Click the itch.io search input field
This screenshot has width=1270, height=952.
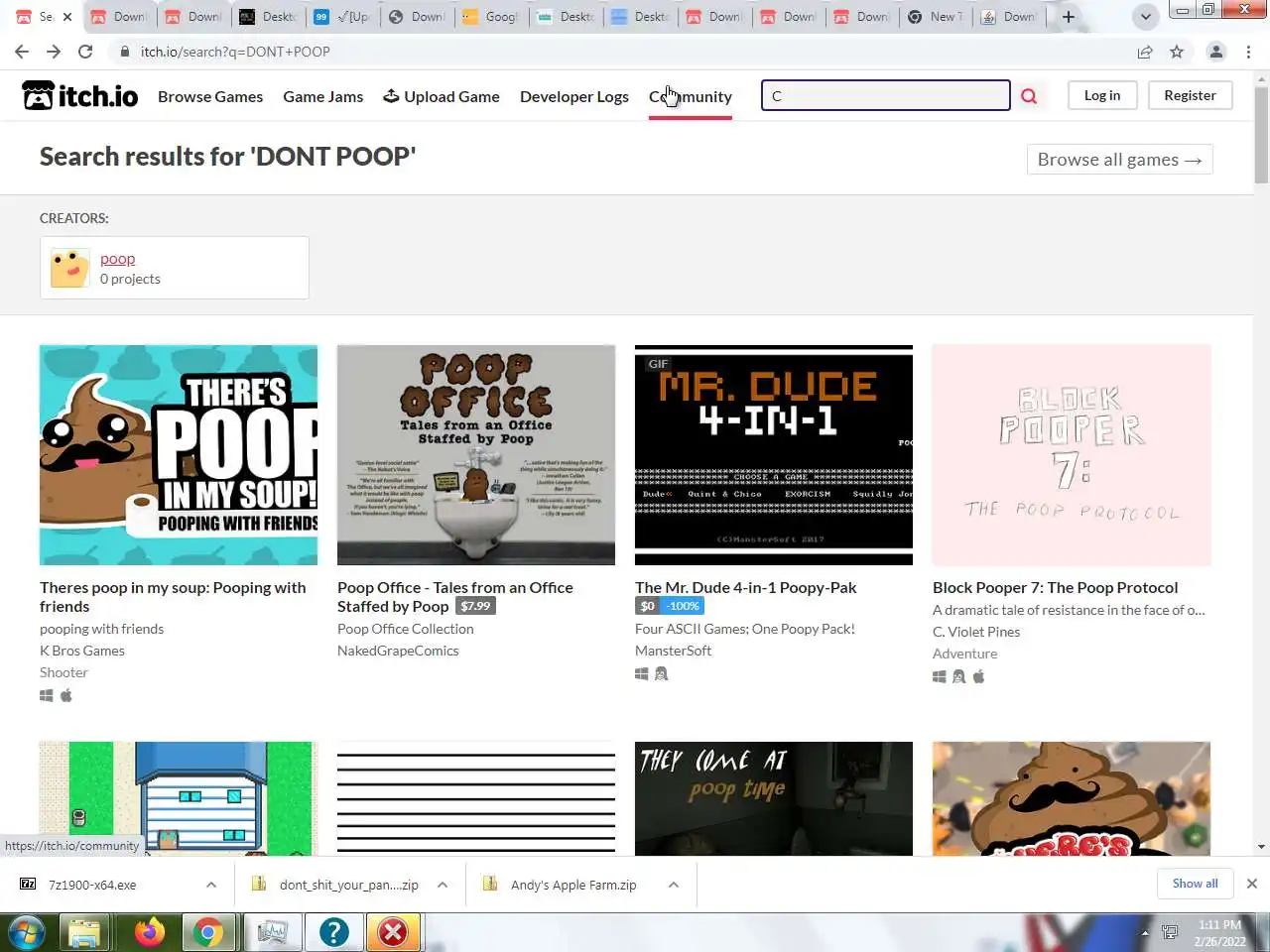pos(885,95)
